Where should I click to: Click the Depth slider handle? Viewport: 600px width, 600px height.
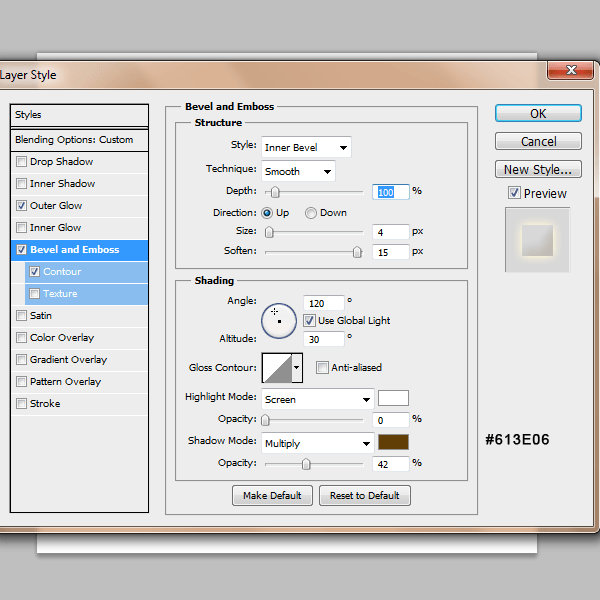coord(275,192)
